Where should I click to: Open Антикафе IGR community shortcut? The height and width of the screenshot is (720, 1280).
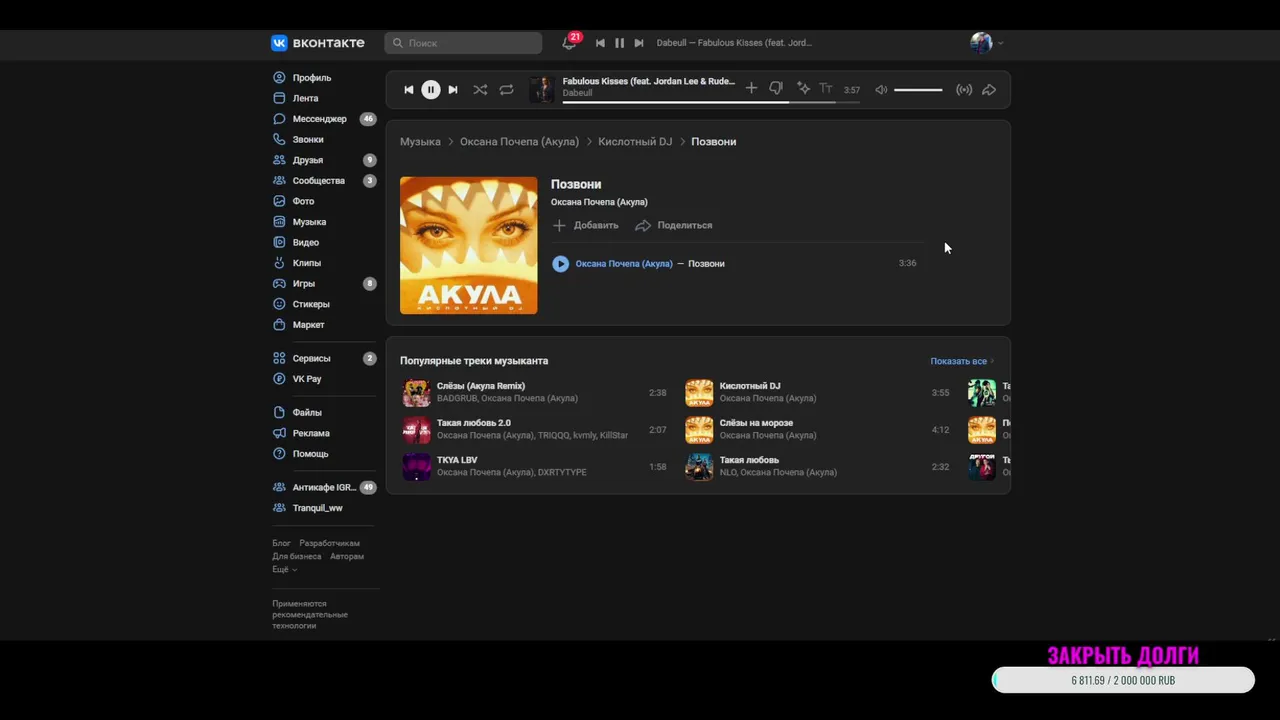pyautogui.click(x=324, y=488)
